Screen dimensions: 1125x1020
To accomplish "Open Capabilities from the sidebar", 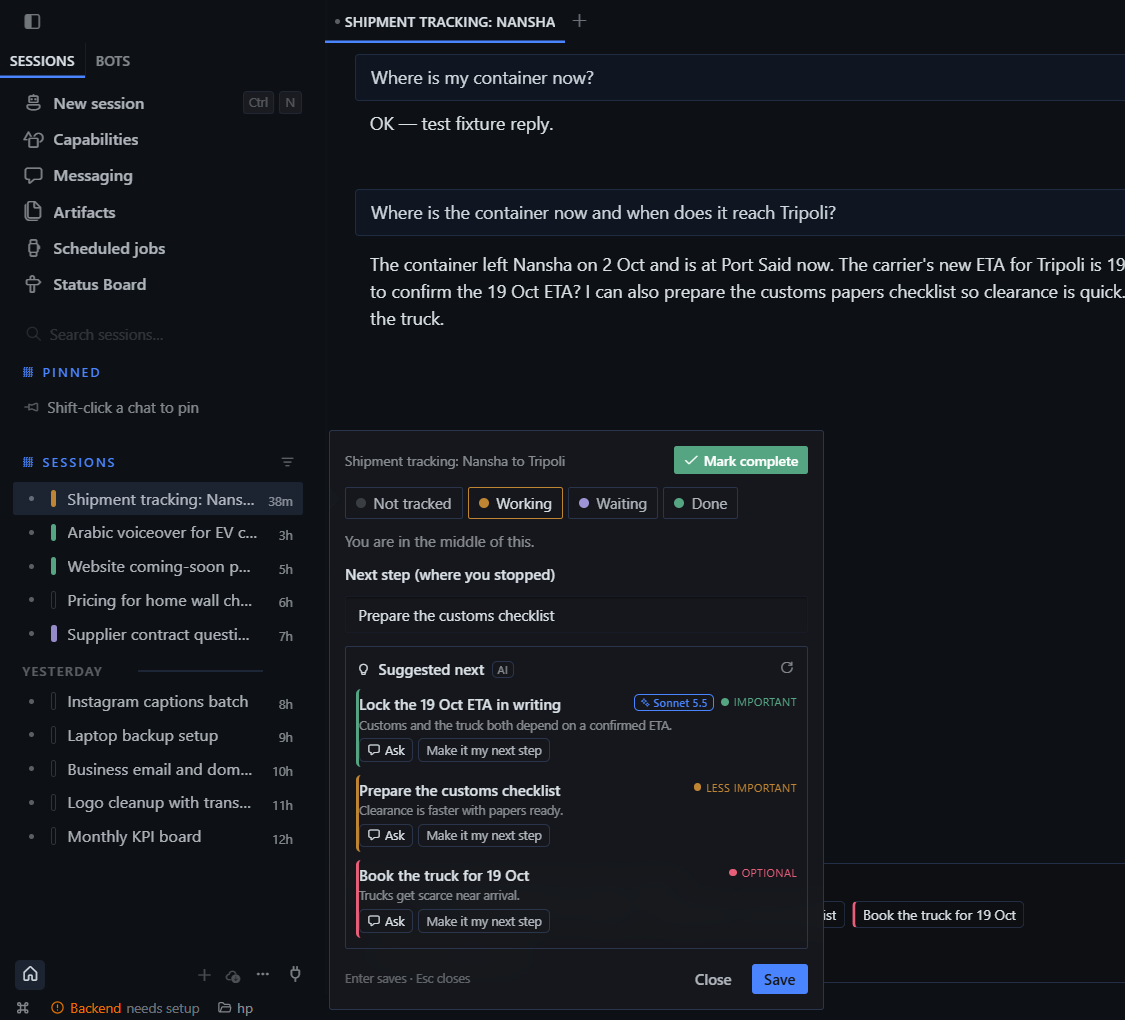I will (95, 139).
